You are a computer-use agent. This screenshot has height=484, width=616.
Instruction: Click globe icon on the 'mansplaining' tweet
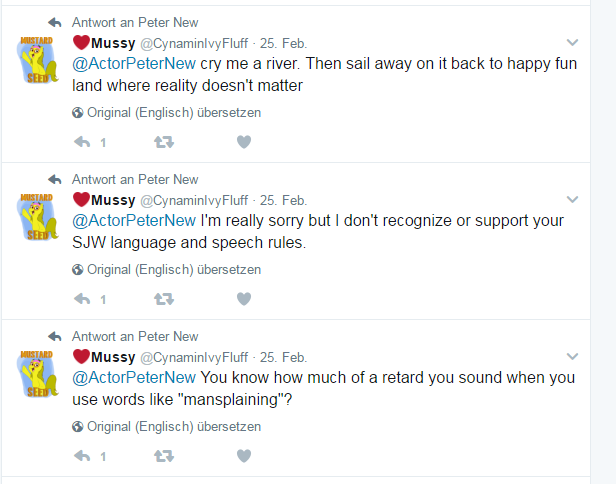78,427
